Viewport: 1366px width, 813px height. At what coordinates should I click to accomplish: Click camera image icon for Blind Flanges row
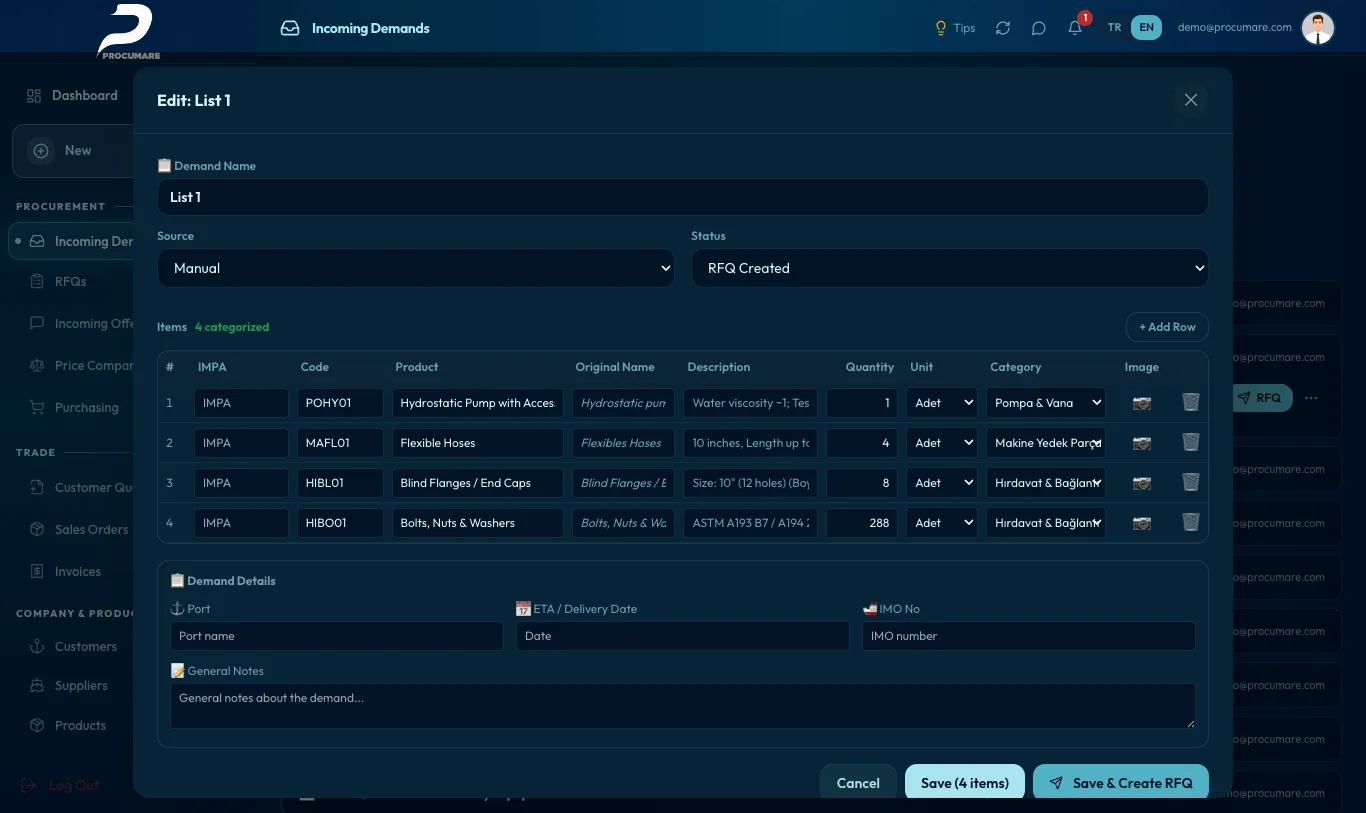[x=1141, y=483]
